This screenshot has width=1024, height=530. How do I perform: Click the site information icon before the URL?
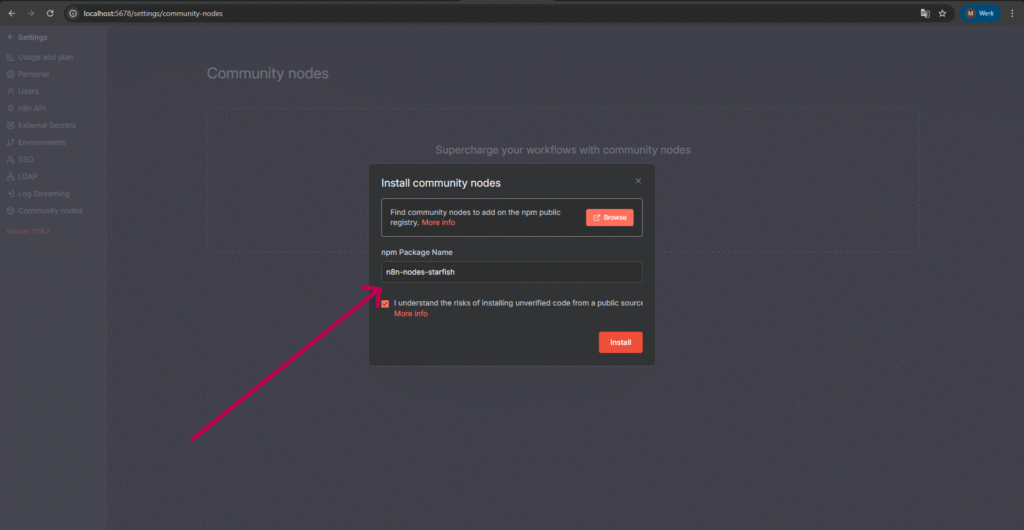pyautogui.click(x=73, y=13)
